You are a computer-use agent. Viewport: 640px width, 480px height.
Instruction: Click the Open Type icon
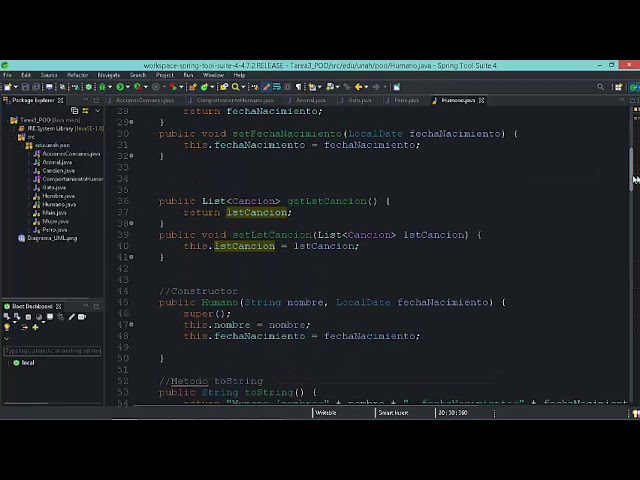224,87
